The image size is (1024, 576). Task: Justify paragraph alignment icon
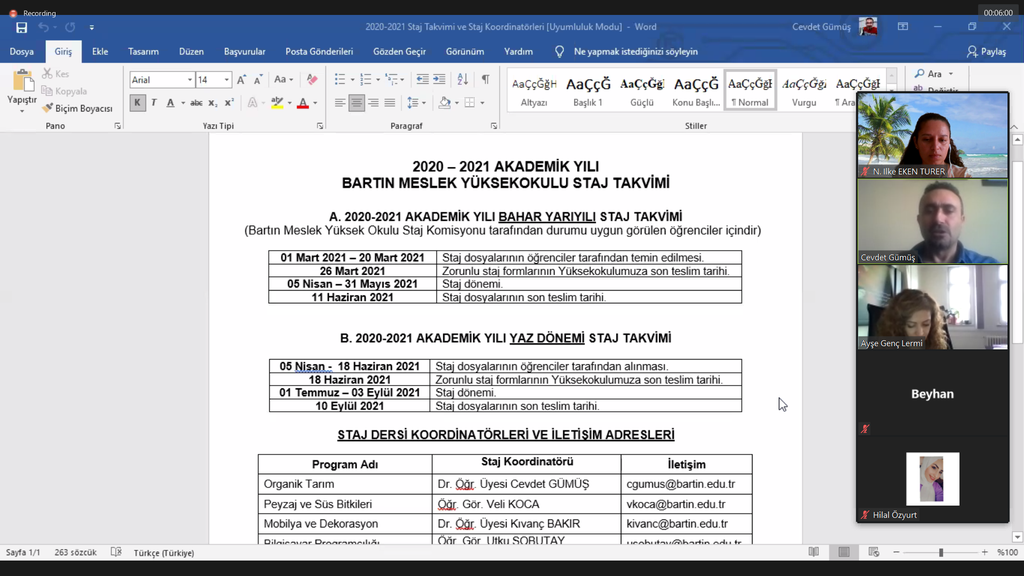pos(390,103)
